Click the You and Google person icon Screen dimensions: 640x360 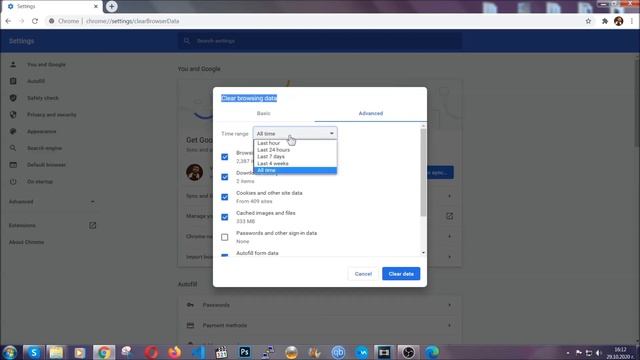[13, 64]
